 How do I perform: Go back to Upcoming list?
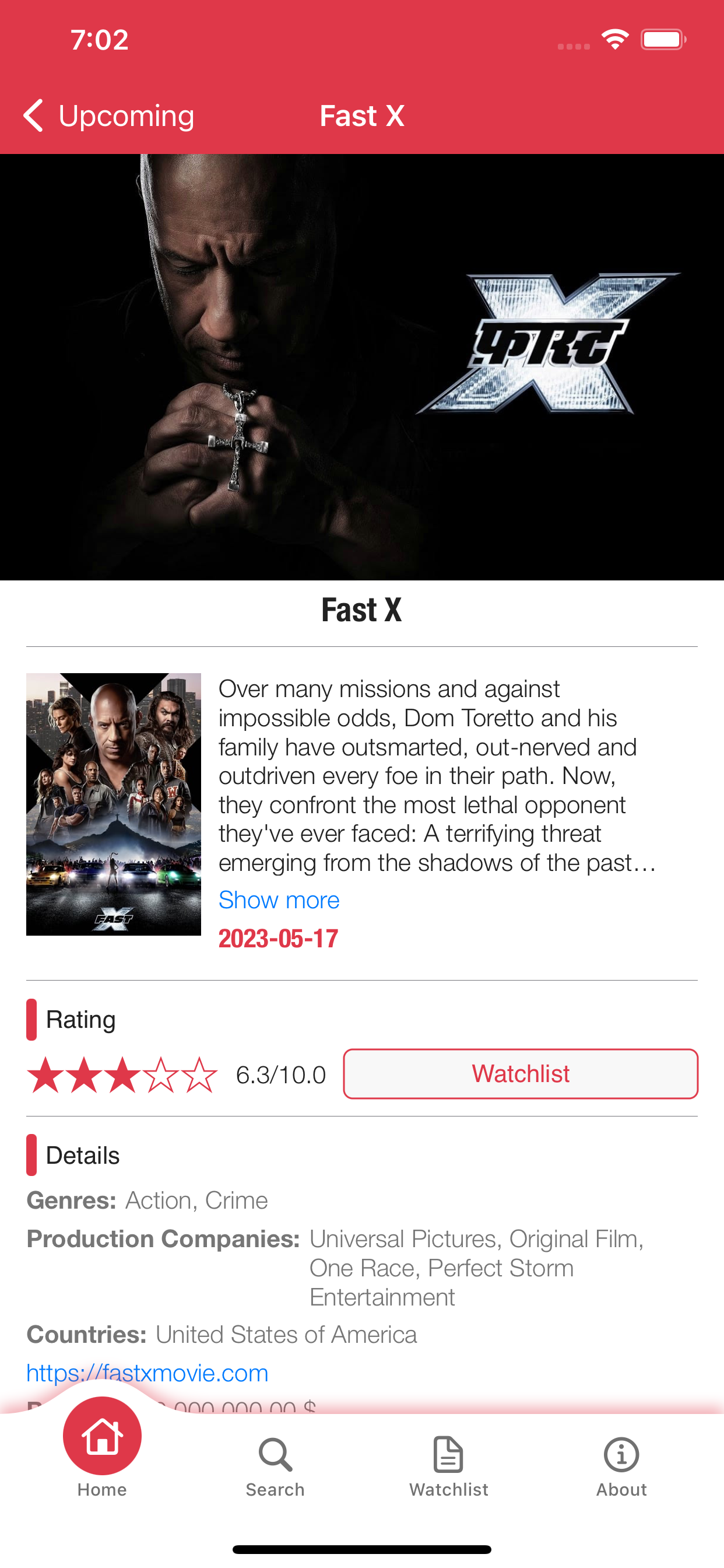(x=109, y=116)
